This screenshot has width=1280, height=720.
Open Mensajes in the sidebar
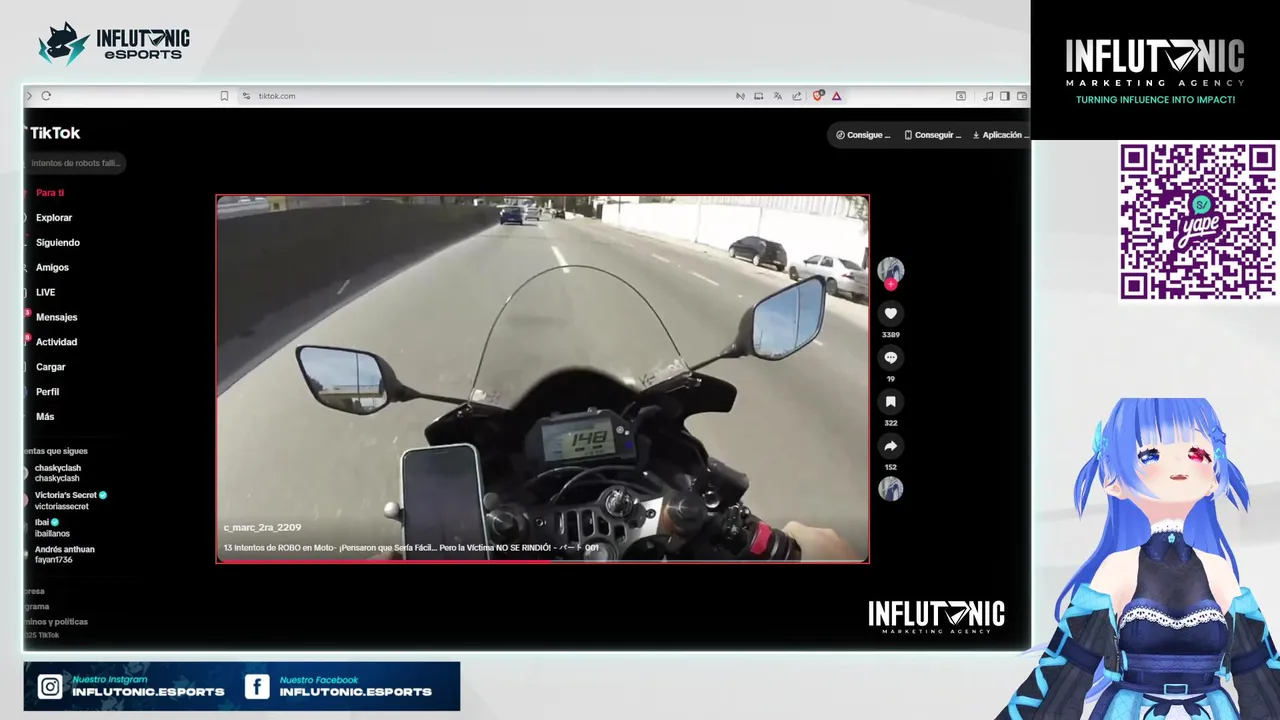tap(56, 318)
